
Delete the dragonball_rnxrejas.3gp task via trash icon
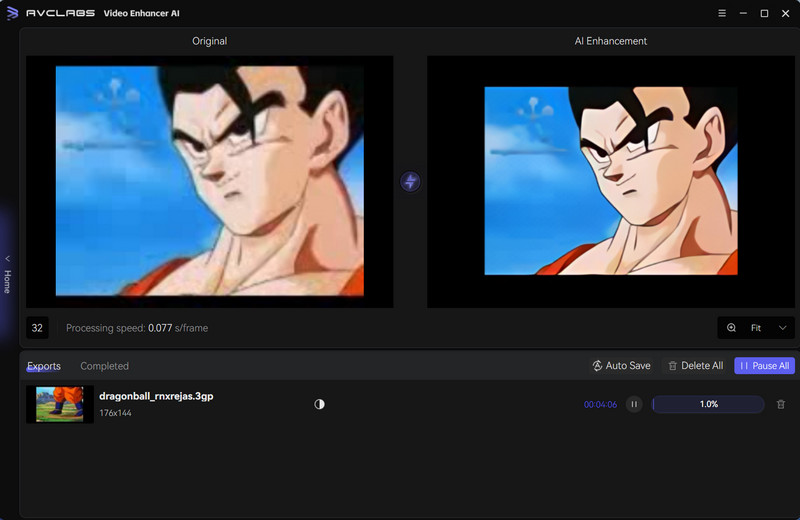coord(781,404)
